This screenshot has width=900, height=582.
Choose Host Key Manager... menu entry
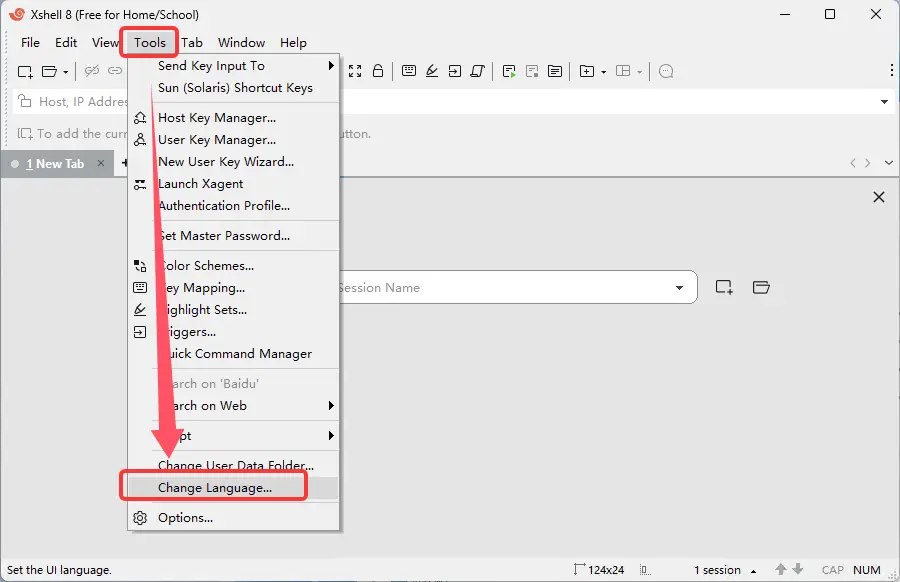coord(216,118)
